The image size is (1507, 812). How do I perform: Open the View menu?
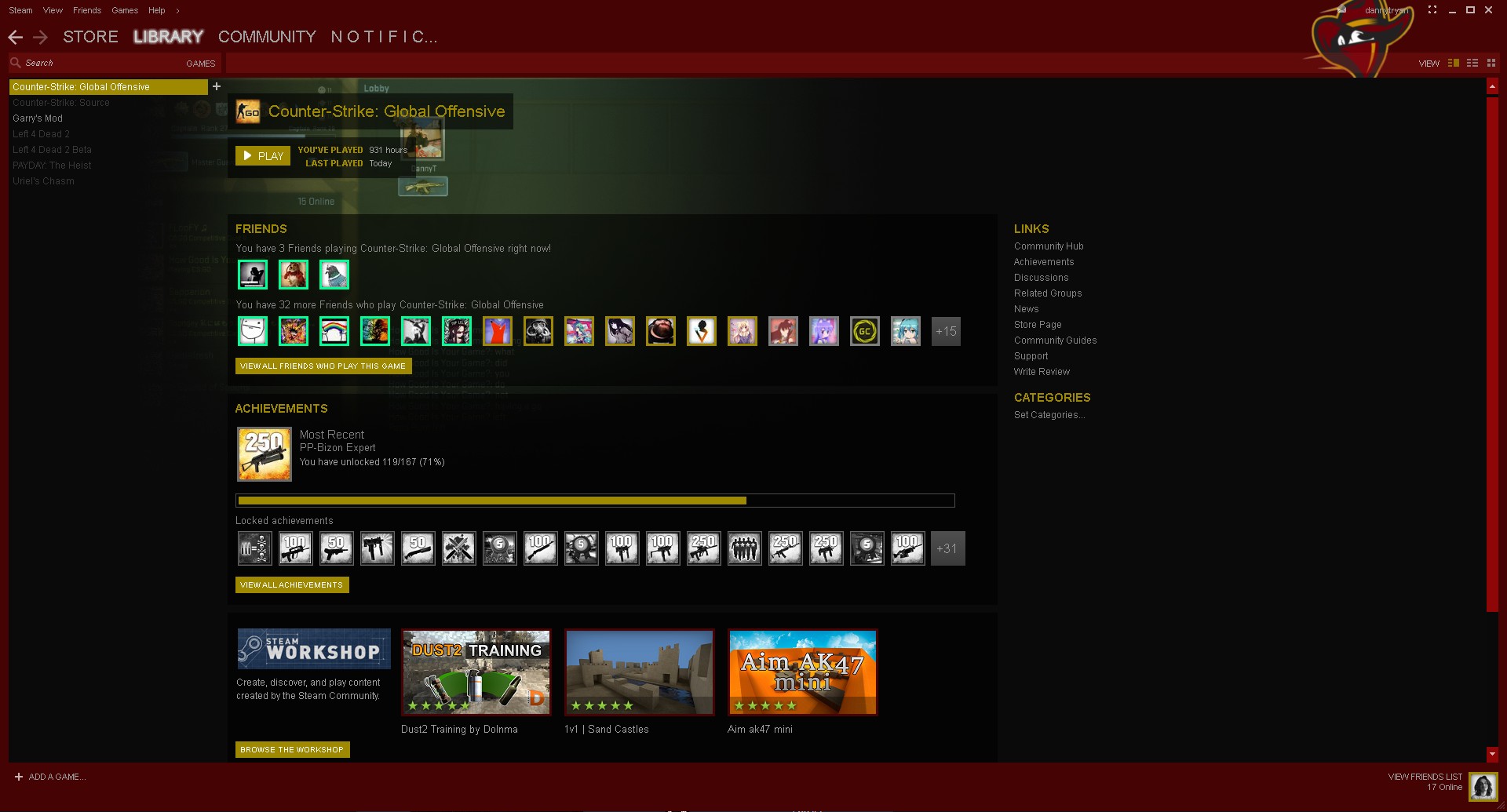point(53,10)
